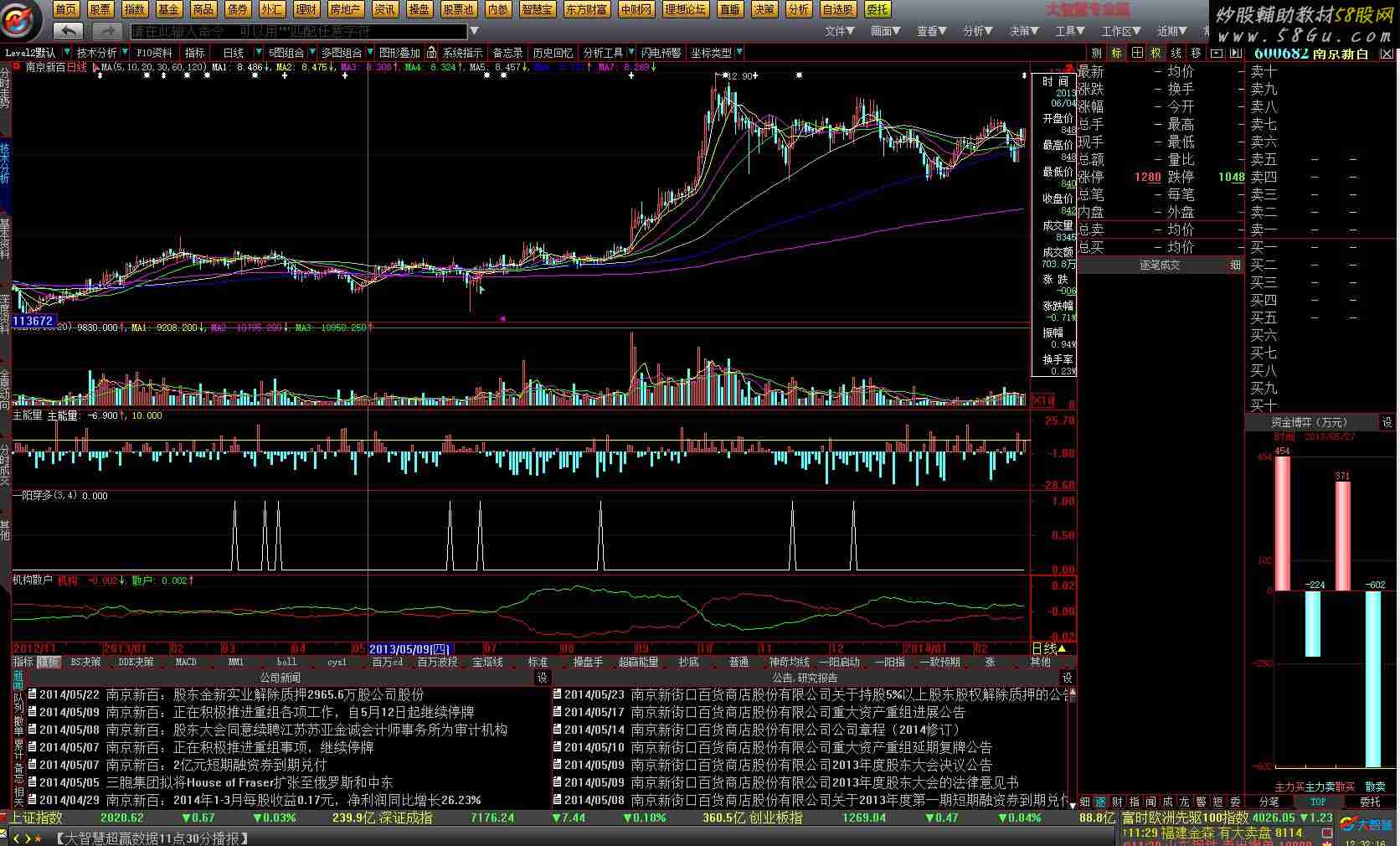This screenshot has height=846, width=1400.
Task: Go forward with the right arrow button
Action: [107, 31]
